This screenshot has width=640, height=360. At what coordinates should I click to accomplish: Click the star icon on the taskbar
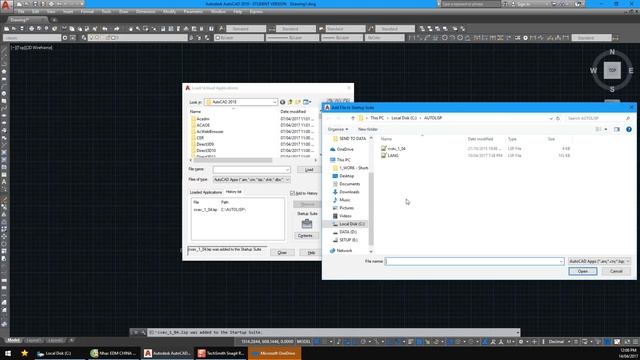[x=24, y=353]
